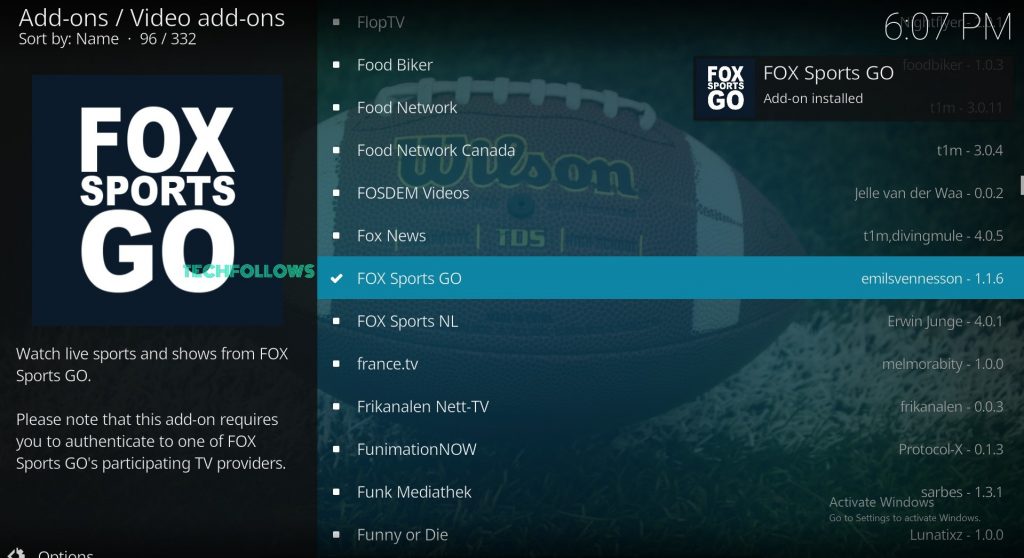This screenshot has width=1024, height=558.
Task: Click the bullet beside Funny or Die
Action: tap(336, 534)
